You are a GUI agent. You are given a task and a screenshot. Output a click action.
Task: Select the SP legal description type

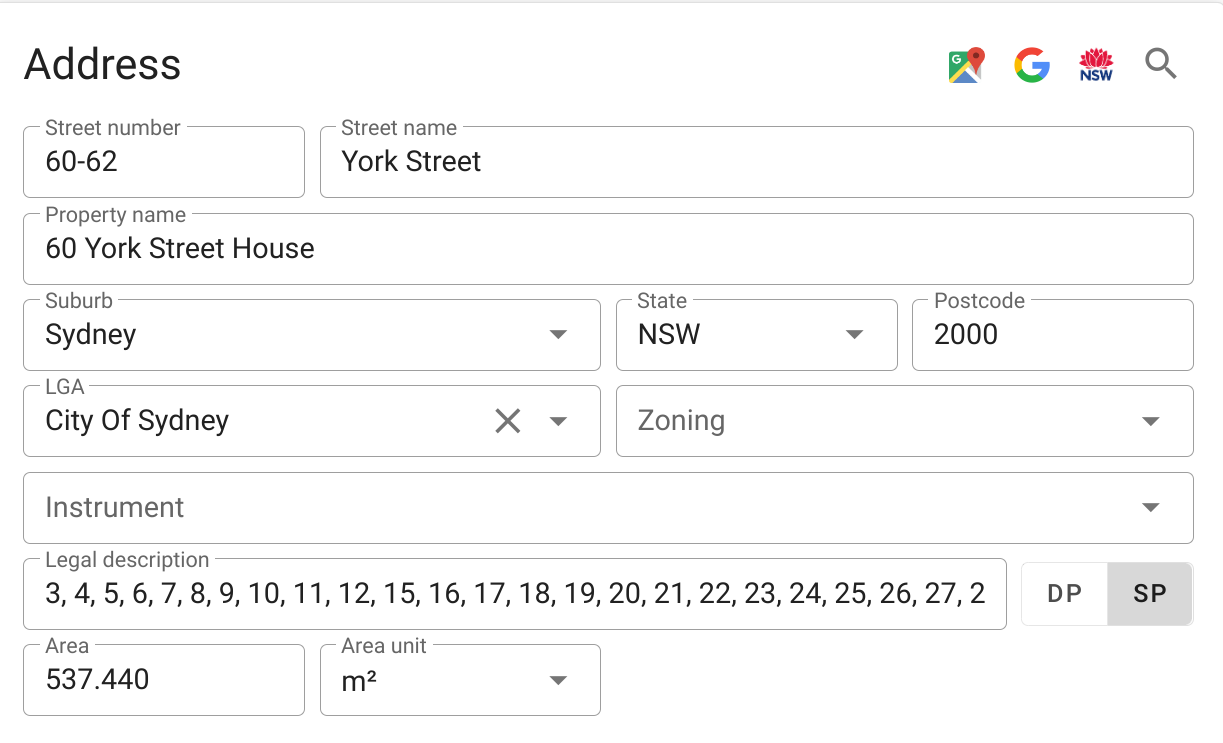pyautogui.click(x=1149, y=593)
